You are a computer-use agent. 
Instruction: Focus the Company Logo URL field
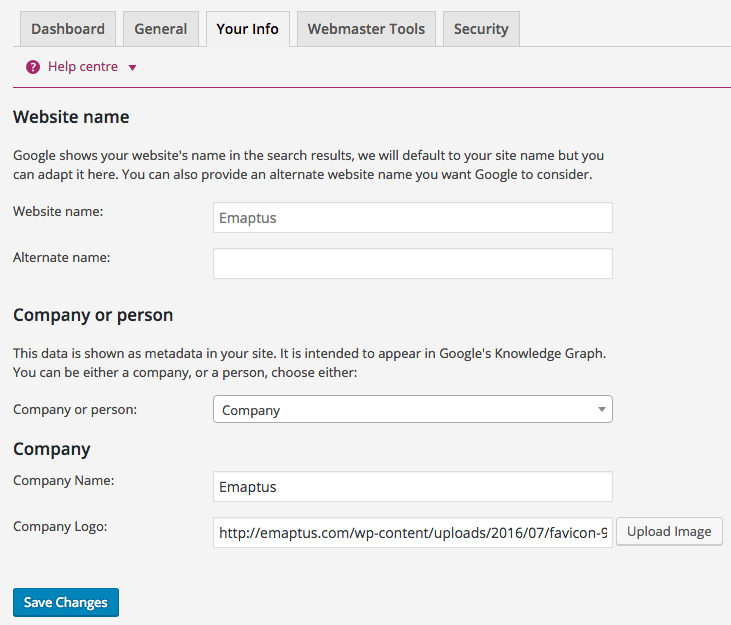click(412, 533)
